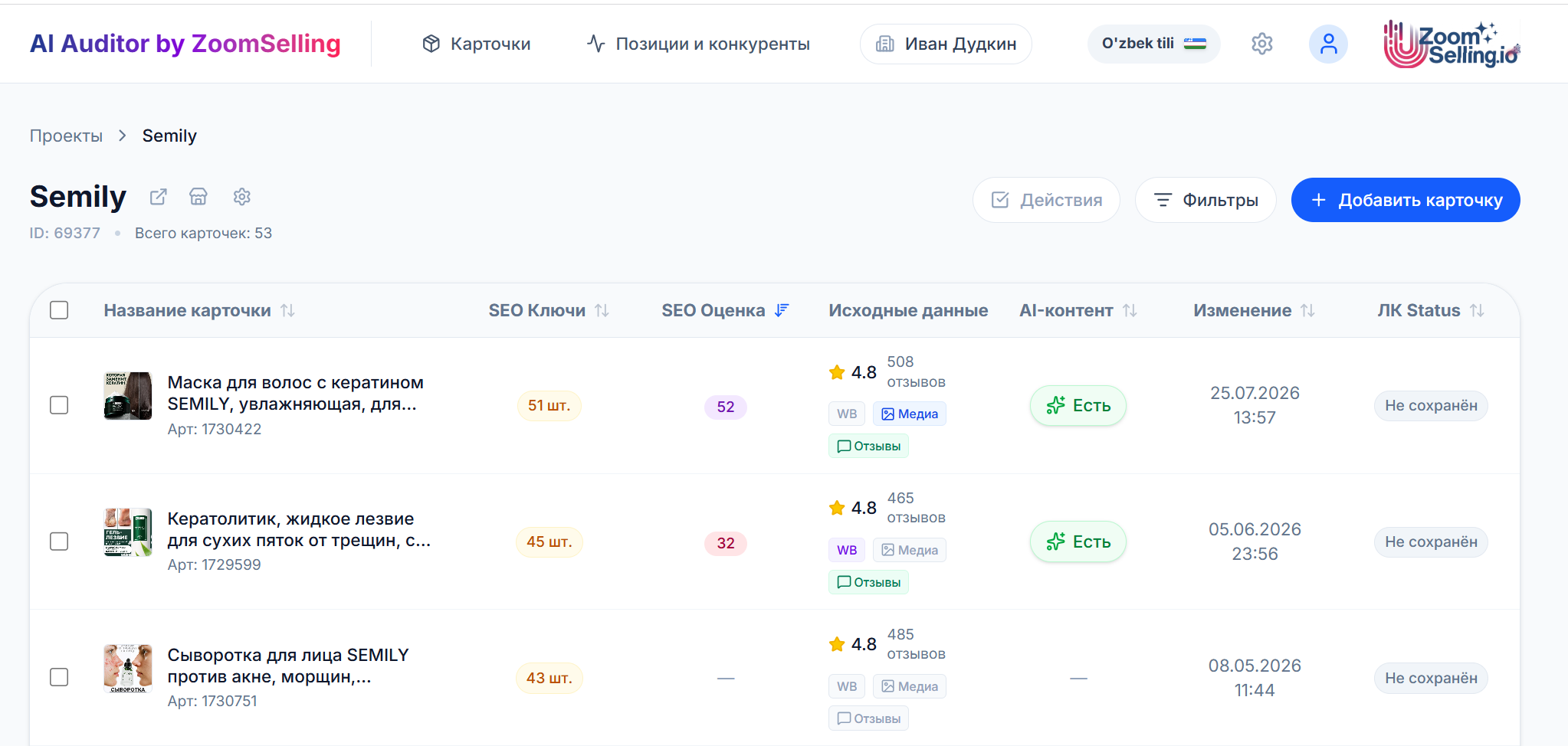The height and width of the screenshot is (746, 1568).
Task: Click Есть AI-content badge for Кератолитик
Action: tap(1078, 542)
